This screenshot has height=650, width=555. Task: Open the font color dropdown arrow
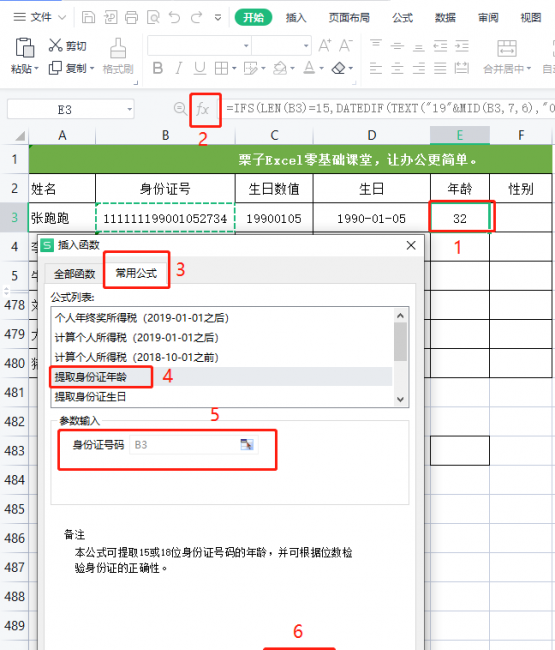[x=321, y=68]
